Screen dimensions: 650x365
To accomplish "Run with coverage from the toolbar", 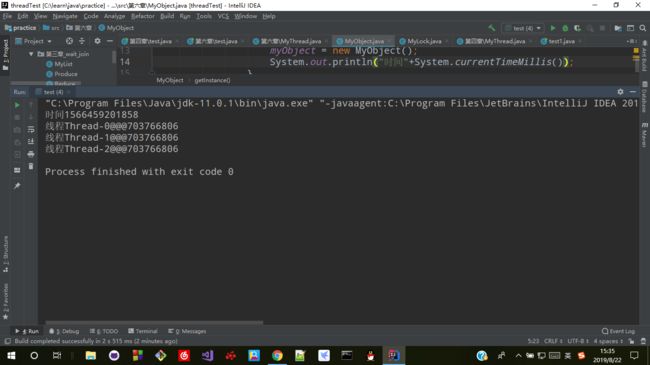I will pos(577,28).
